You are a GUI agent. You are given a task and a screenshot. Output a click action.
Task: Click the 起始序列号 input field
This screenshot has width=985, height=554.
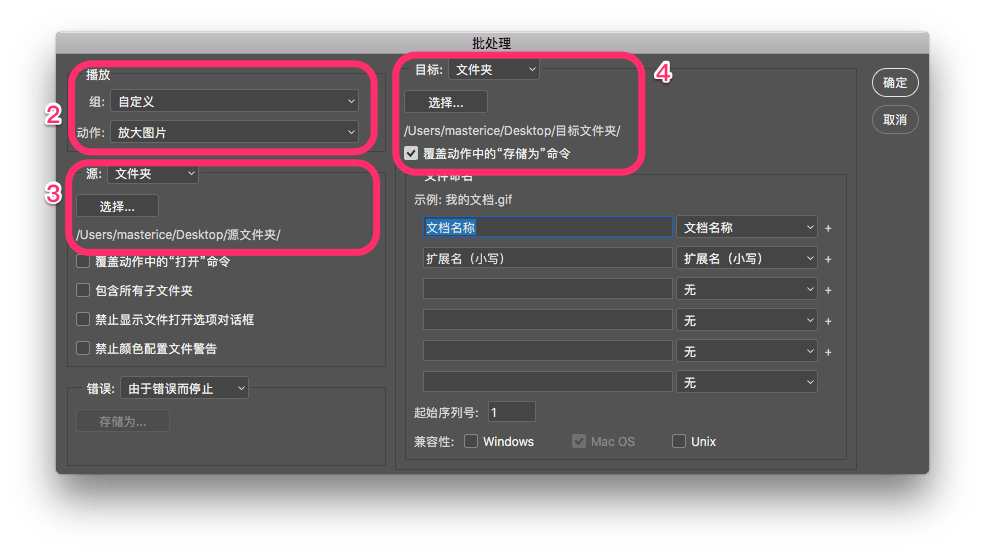click(x=511, y=412)
